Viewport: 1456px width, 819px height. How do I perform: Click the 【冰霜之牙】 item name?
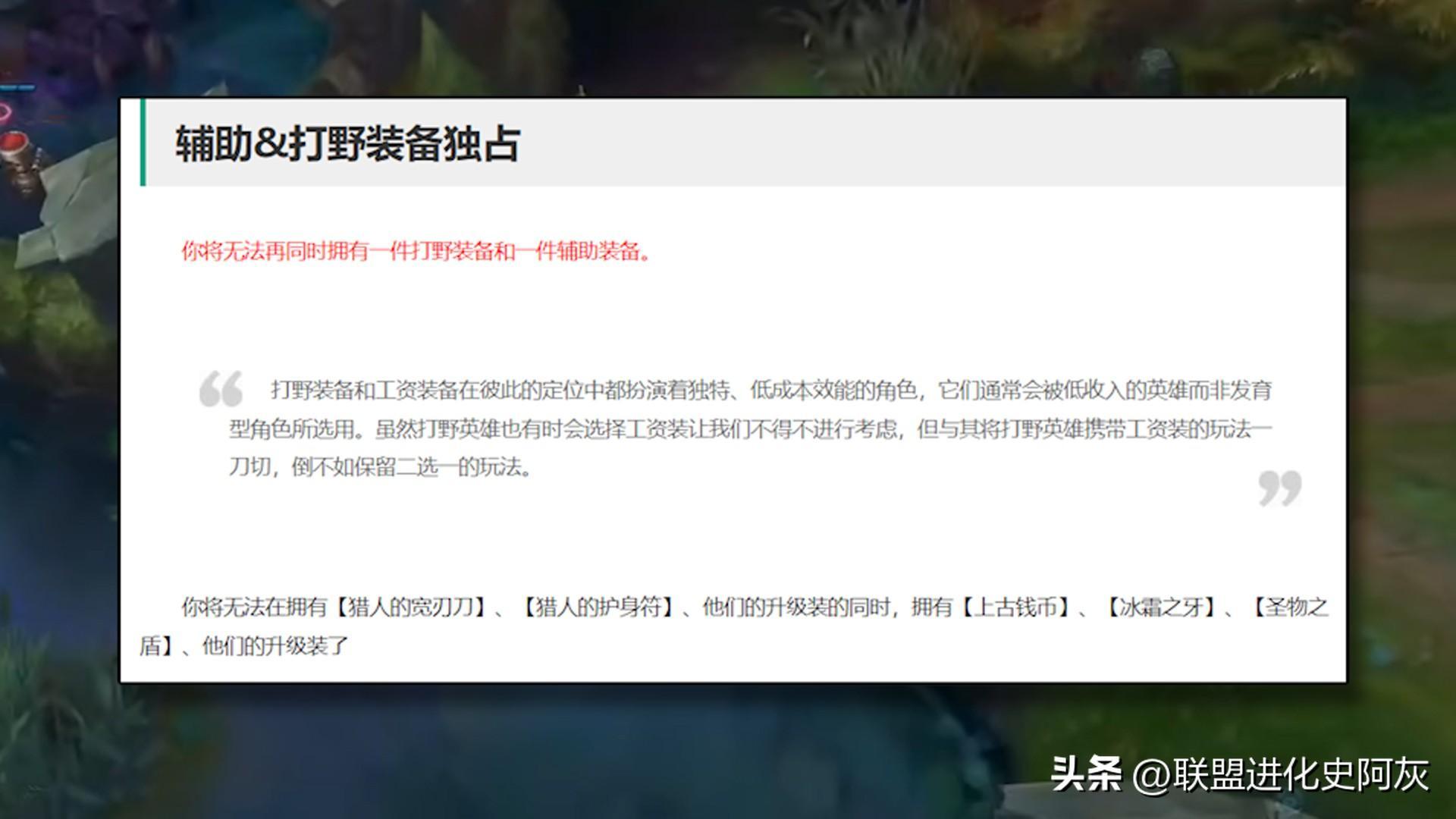(x=1161, y=607)
